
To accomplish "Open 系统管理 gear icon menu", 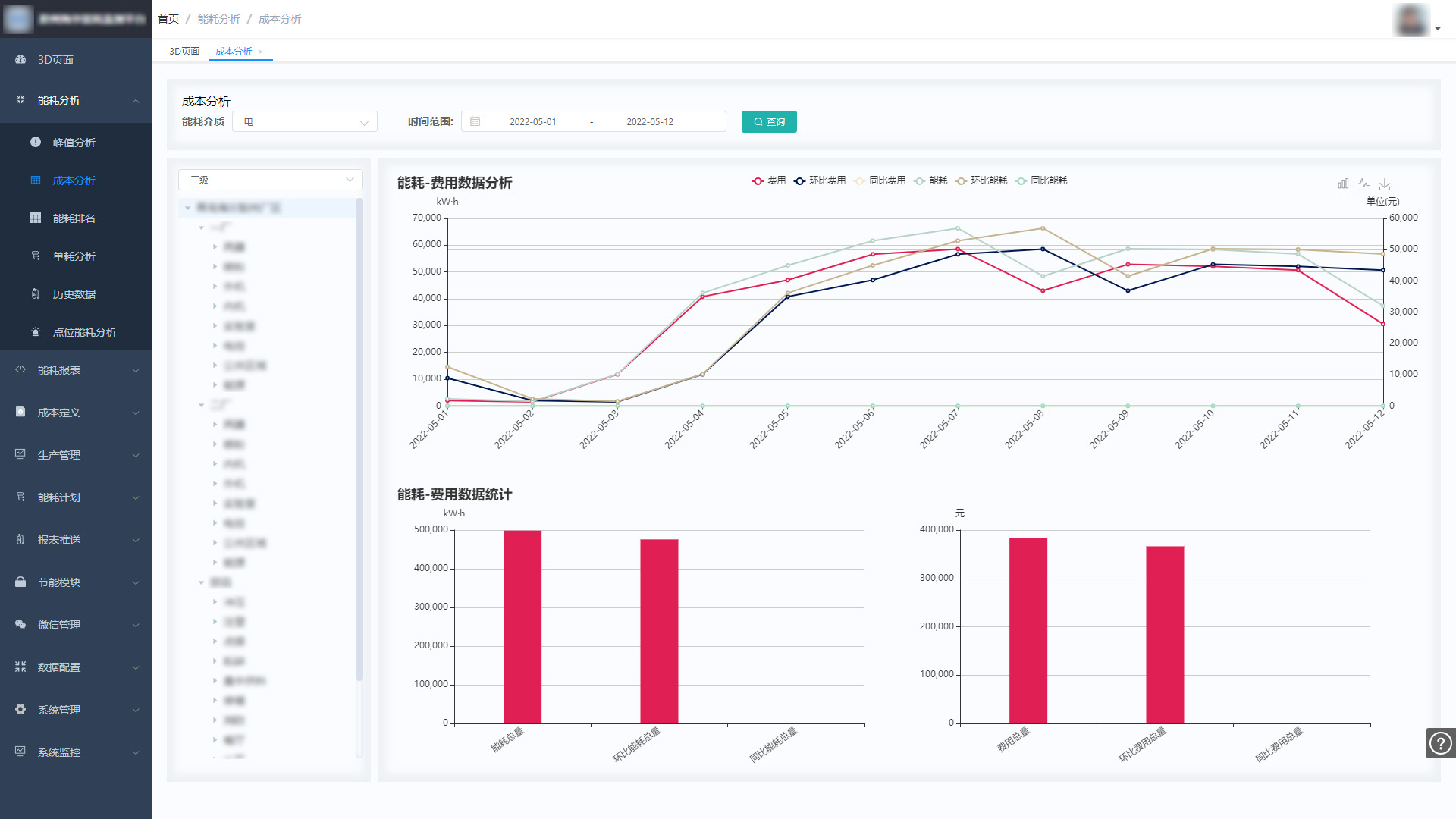I will pos(20,710).
